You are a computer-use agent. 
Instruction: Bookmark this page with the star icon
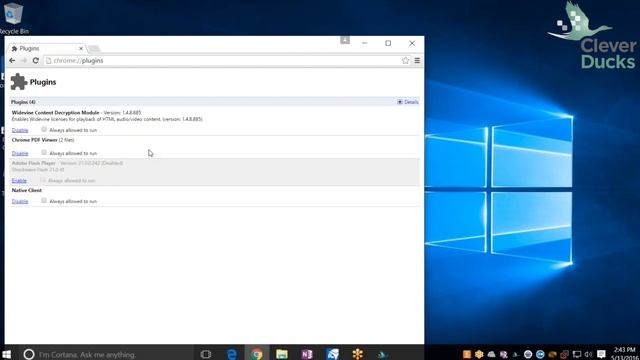405,60
